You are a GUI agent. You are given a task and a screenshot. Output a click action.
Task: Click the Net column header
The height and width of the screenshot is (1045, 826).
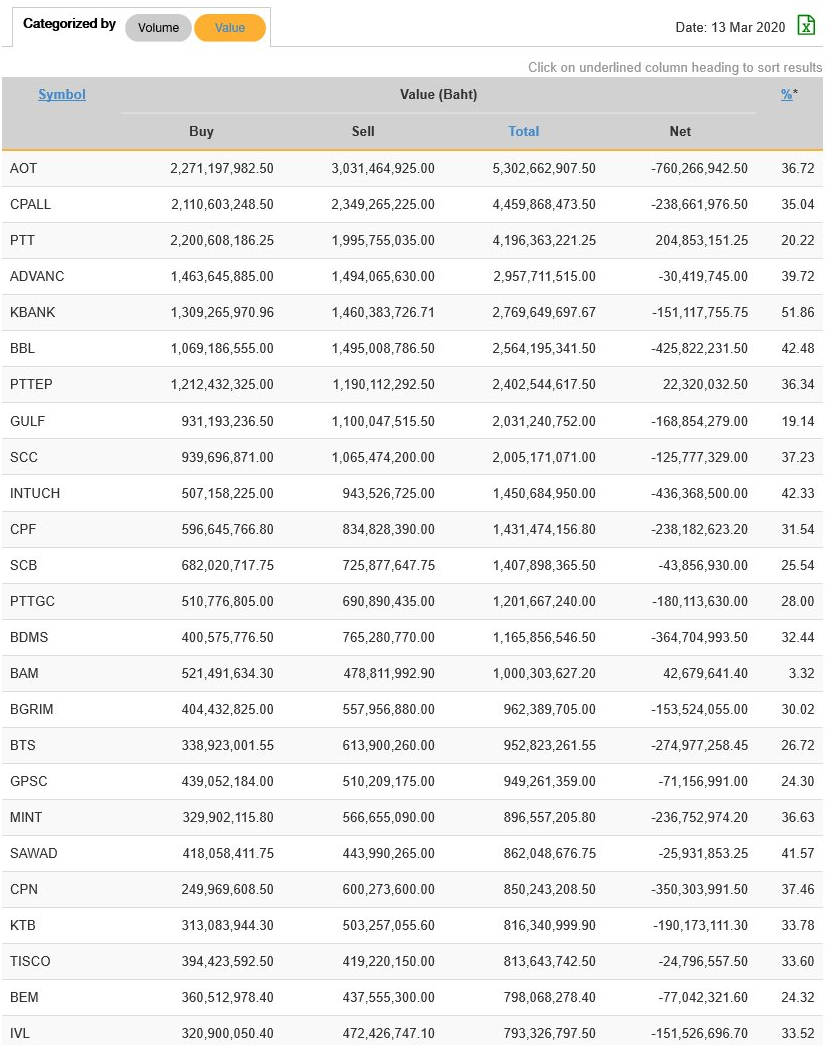pyautogui.click(x=680, y=131)
